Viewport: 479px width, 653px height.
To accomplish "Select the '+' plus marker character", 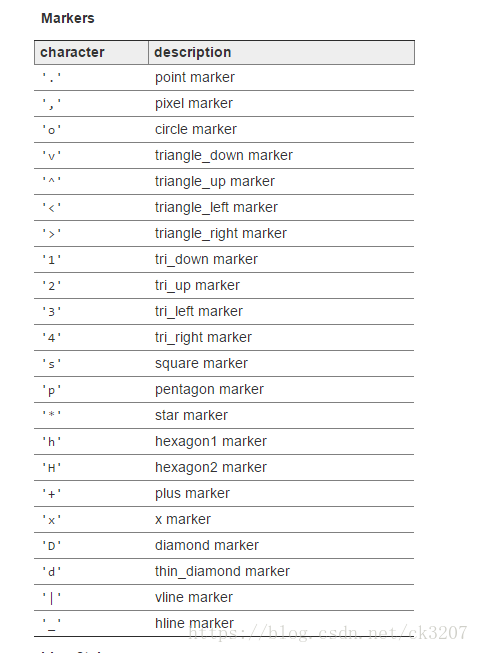I will pos(52,494).
